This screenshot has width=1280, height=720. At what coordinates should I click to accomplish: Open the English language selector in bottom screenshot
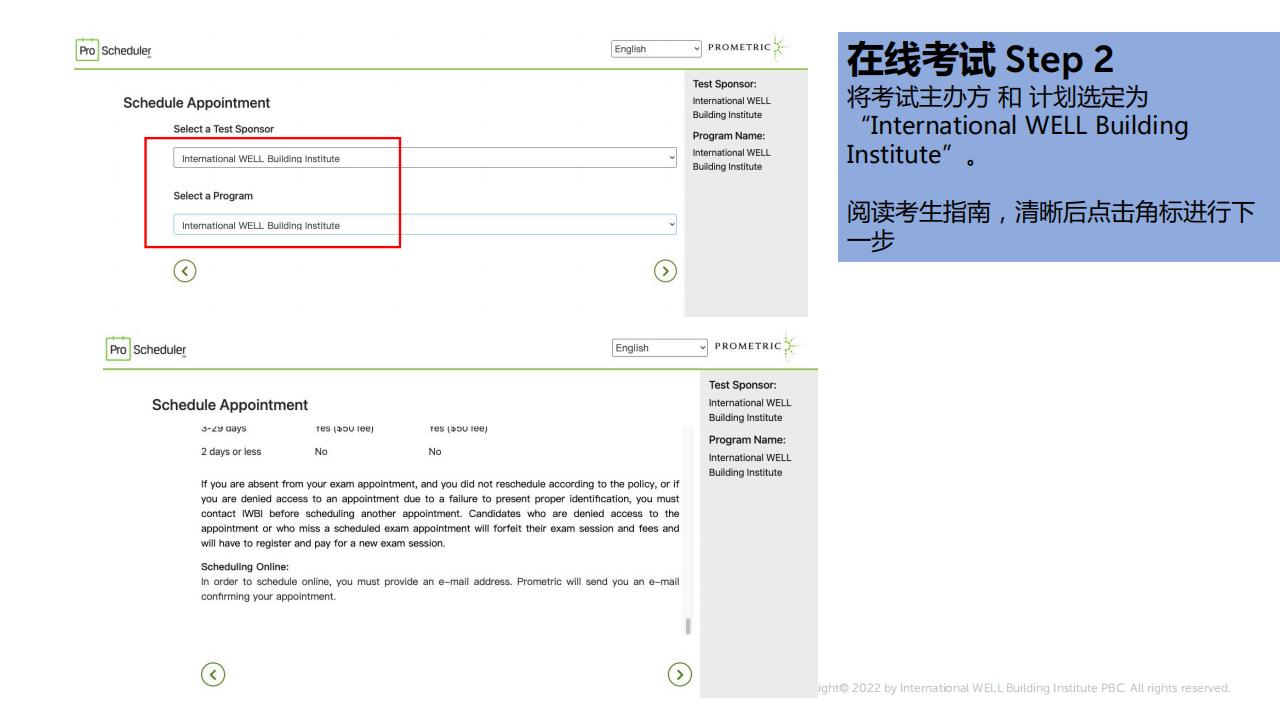point(659,348)
